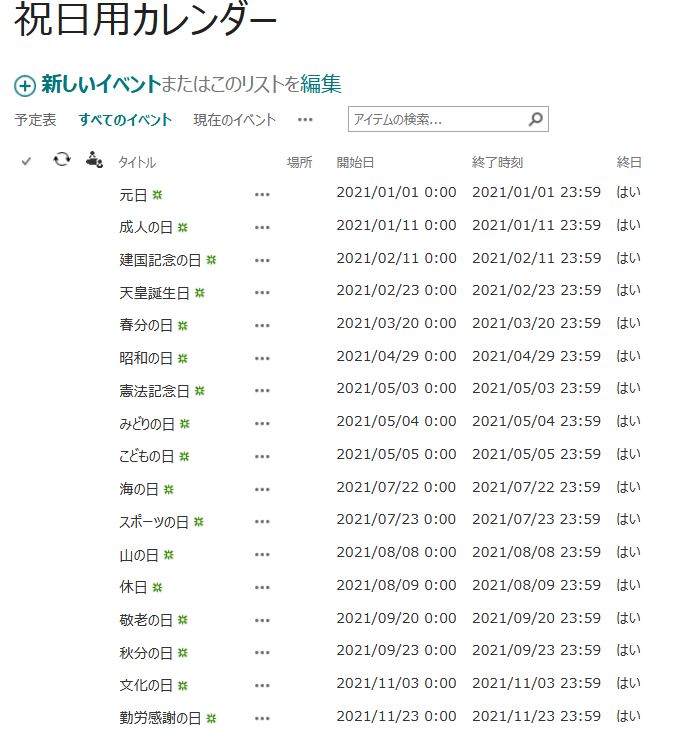The width and height of the screenshot is (689, 747).
Task: Open the 成人の日 event
Action: 146,228
